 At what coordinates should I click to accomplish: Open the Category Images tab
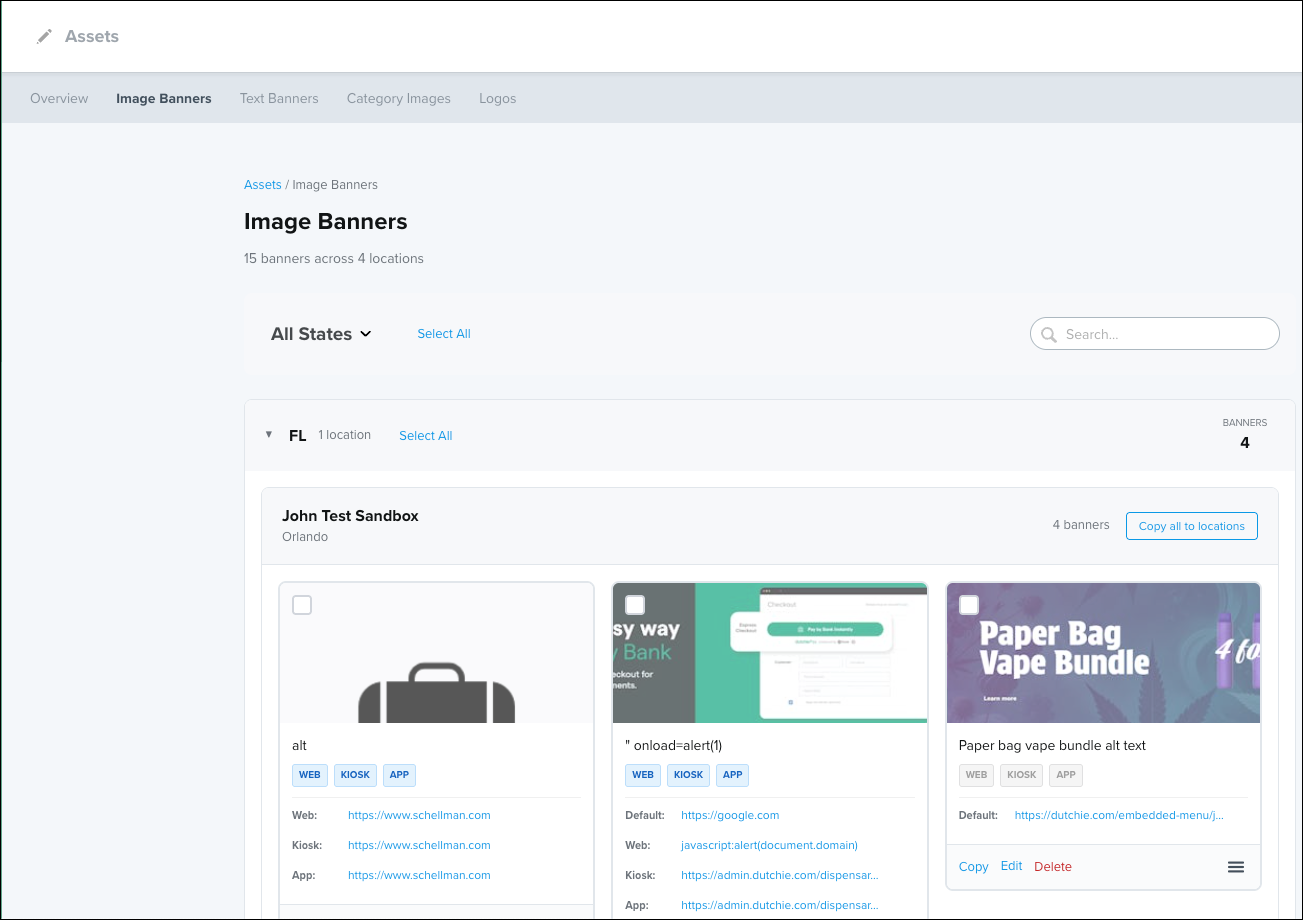(399, 98)
